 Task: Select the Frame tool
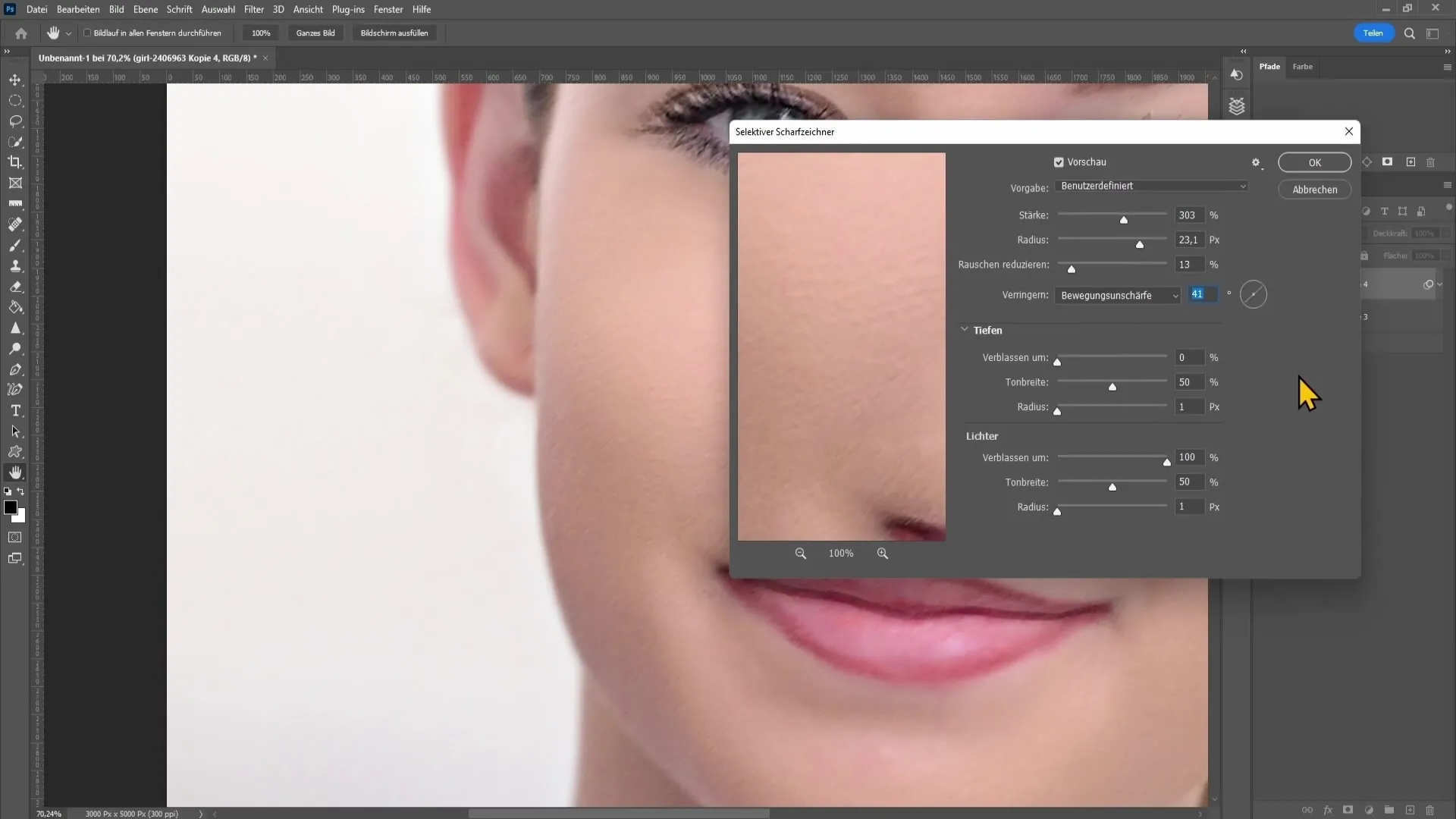[15, 183]
